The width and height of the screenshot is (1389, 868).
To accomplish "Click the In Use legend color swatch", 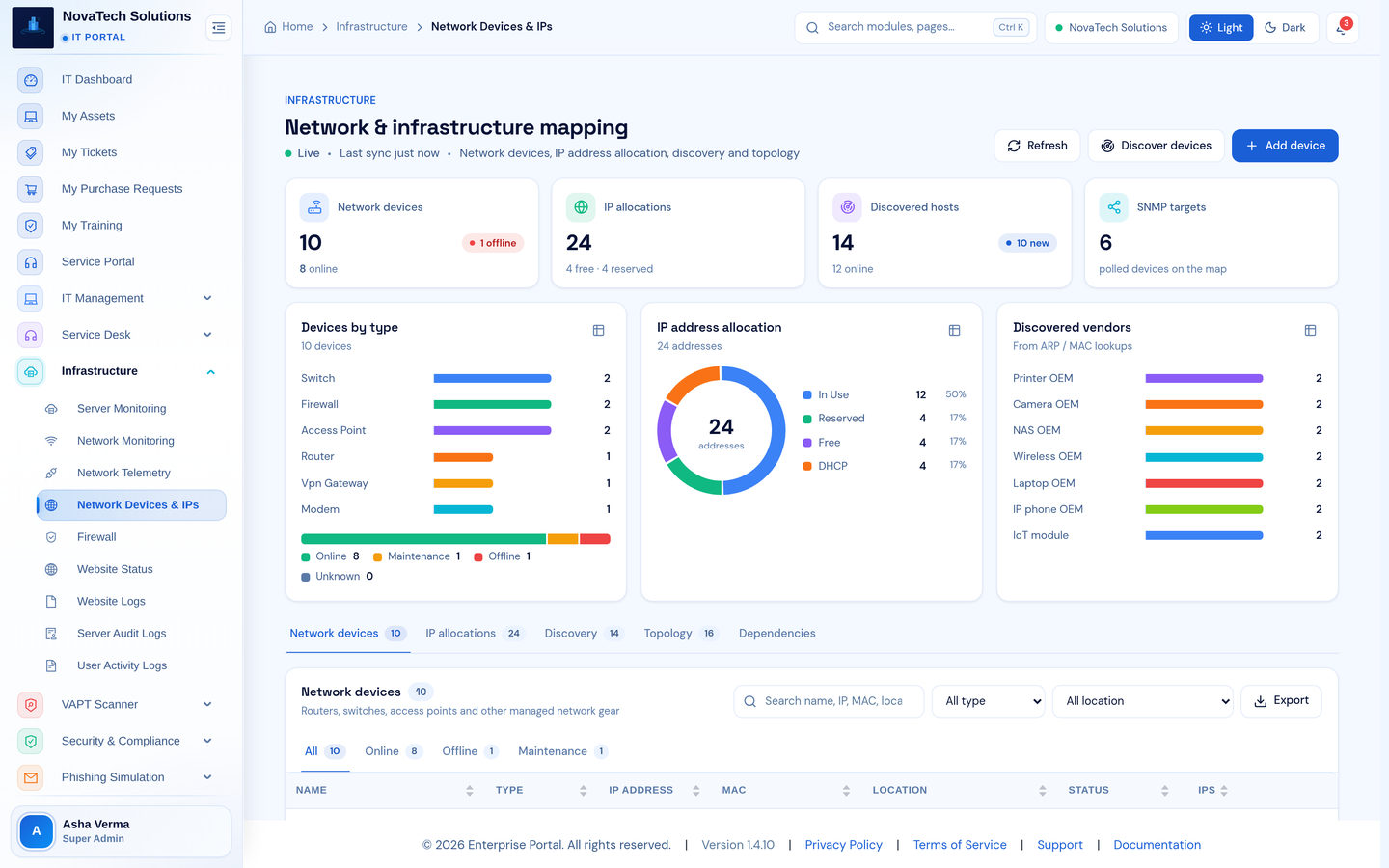I will coord(807,395).
